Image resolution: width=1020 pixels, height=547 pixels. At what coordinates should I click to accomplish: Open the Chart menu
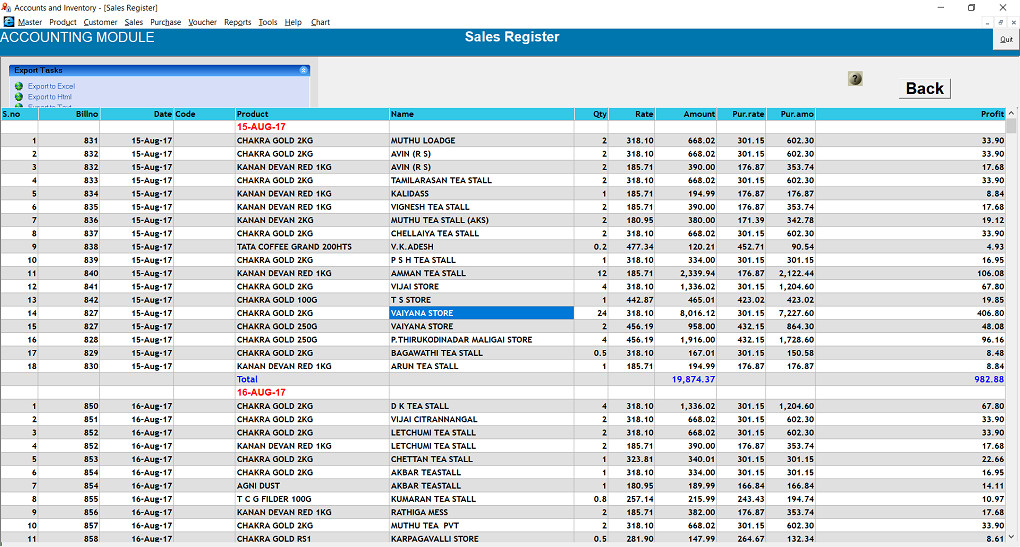[x=320, y=22]
